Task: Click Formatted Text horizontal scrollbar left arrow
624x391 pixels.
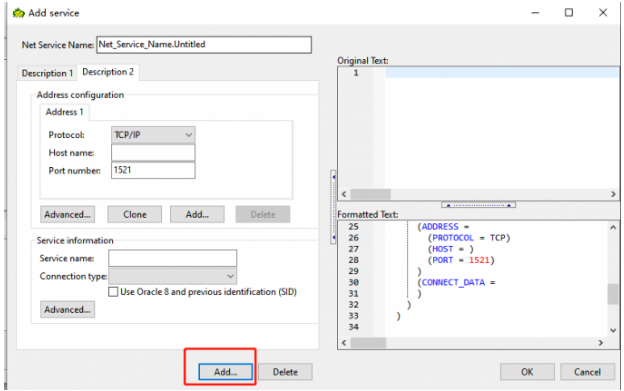Action: tap(344, 343)
